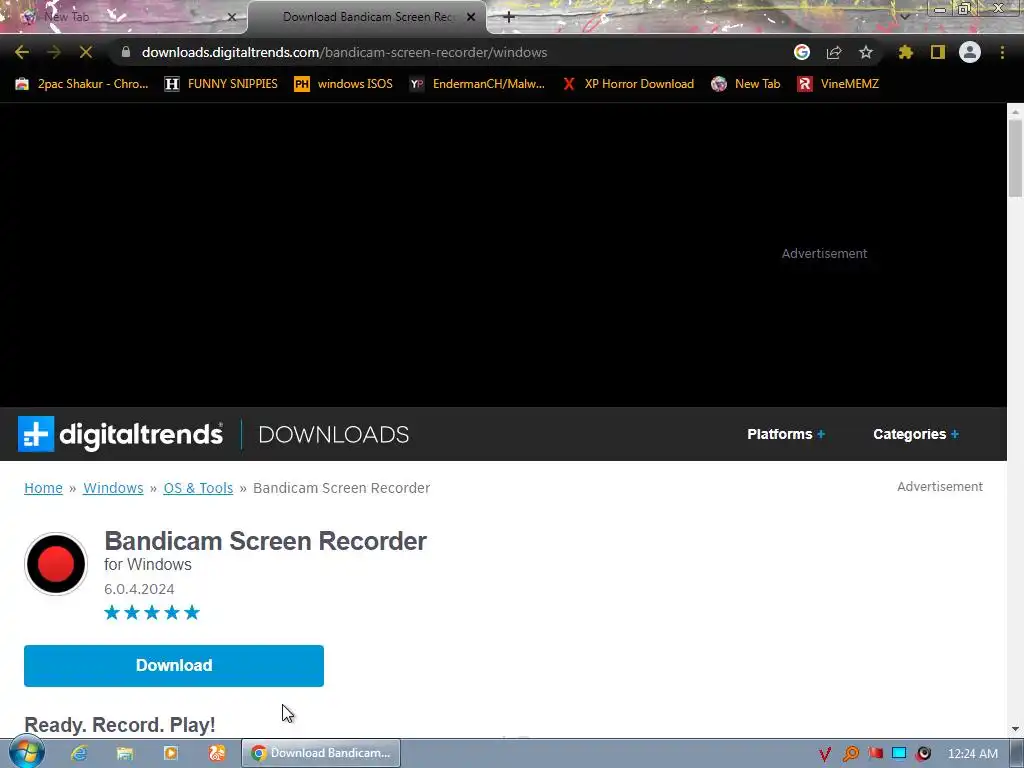Go to Windows breadcrumb

point(113,488)
